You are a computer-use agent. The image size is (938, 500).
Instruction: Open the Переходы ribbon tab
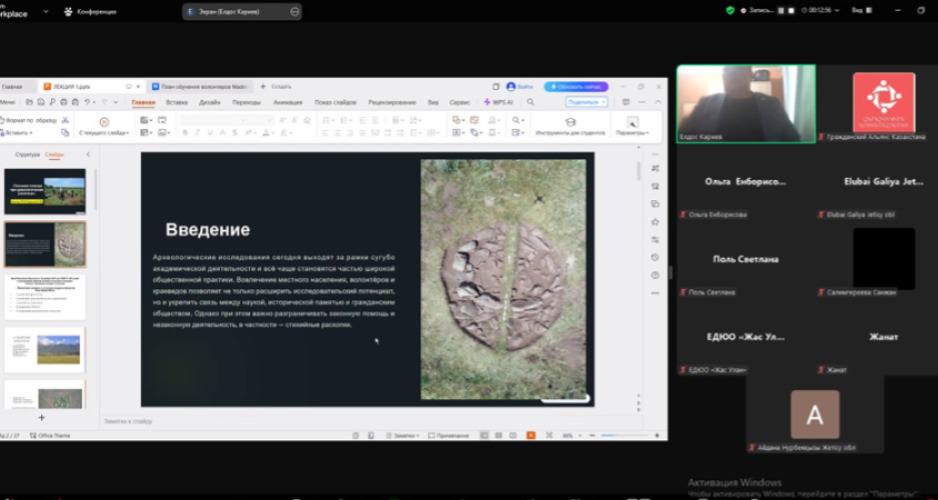click(246, 103)
